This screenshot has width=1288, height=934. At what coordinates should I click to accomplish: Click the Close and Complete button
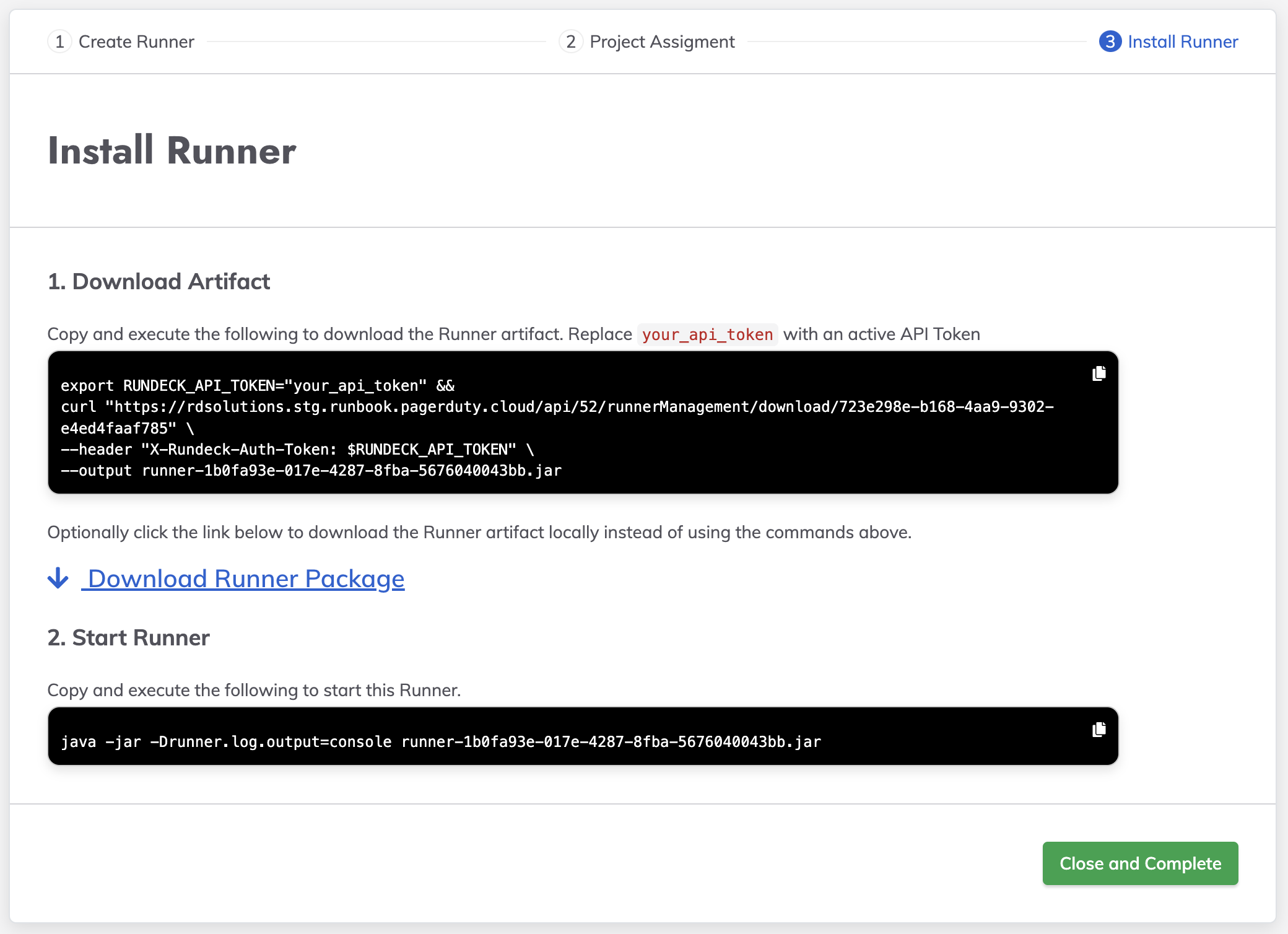tap(1140, 863)
